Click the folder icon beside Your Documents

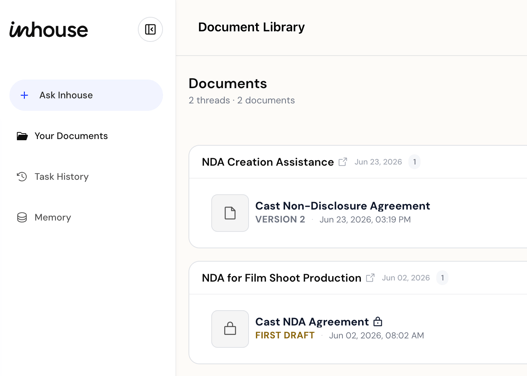point(22,136)
